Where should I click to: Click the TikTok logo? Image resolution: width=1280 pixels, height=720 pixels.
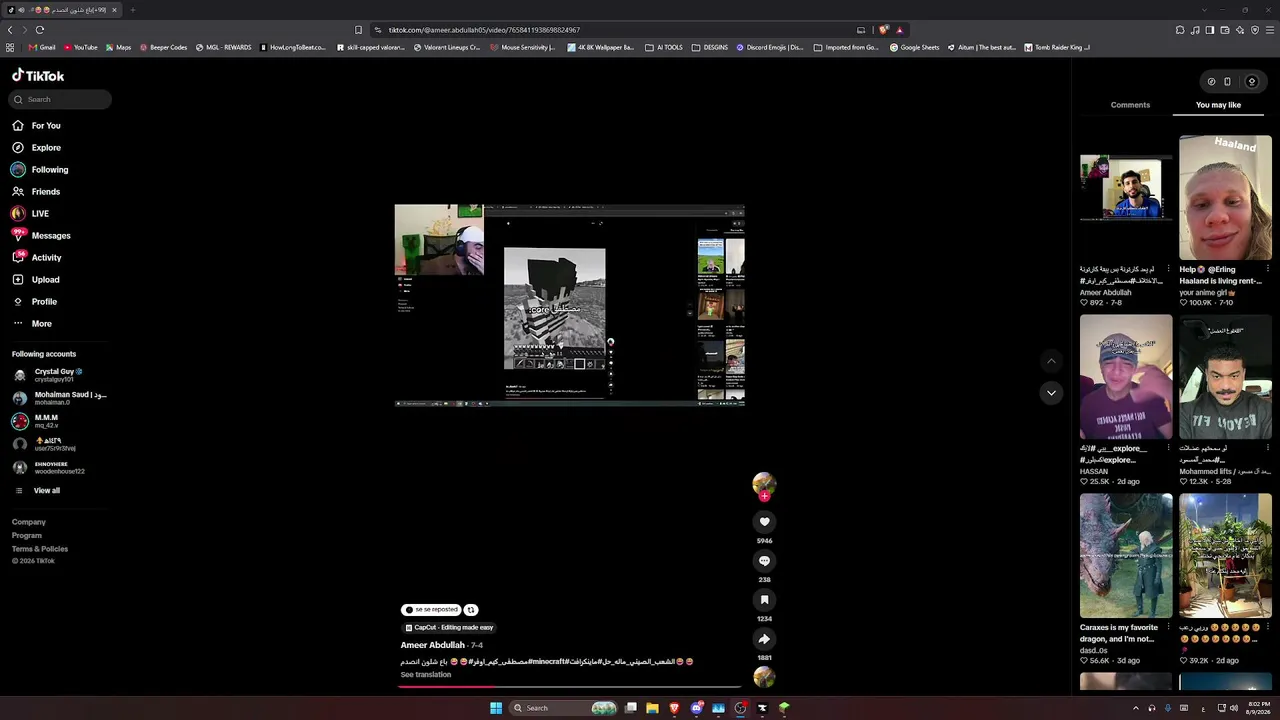(38, 76)
